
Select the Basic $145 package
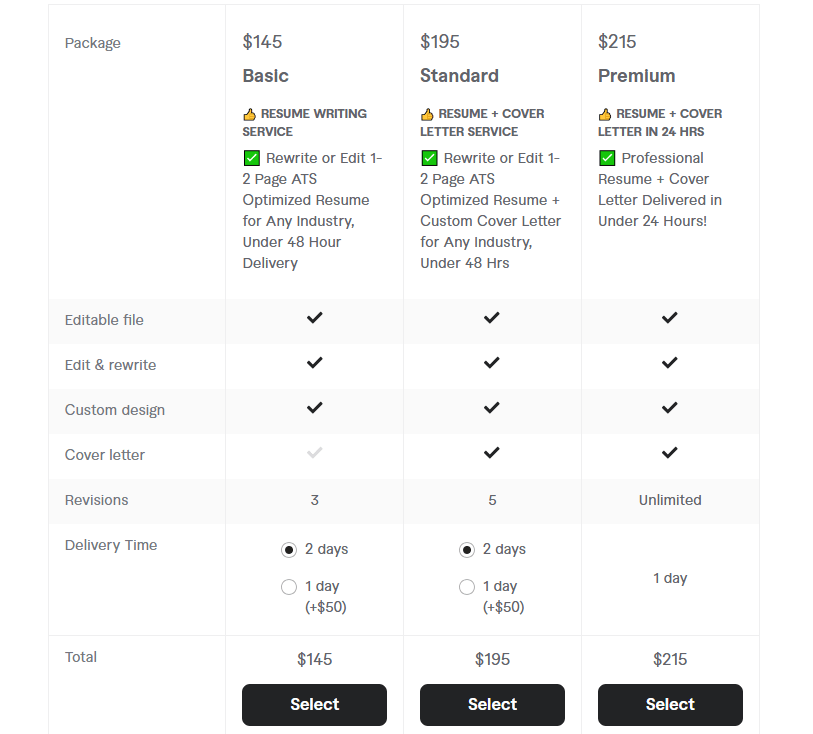pos(314,704)
